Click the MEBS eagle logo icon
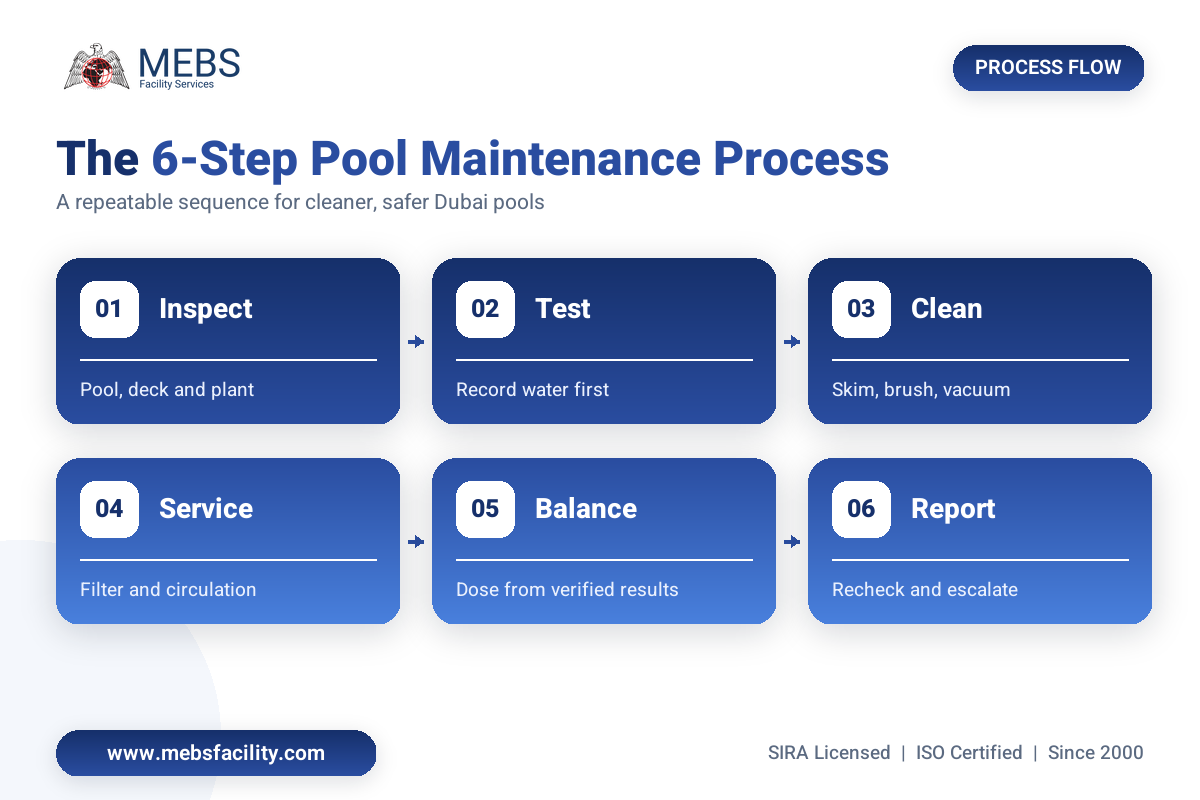The height and width of the screenshot is (800, 1200). [96, 67]
